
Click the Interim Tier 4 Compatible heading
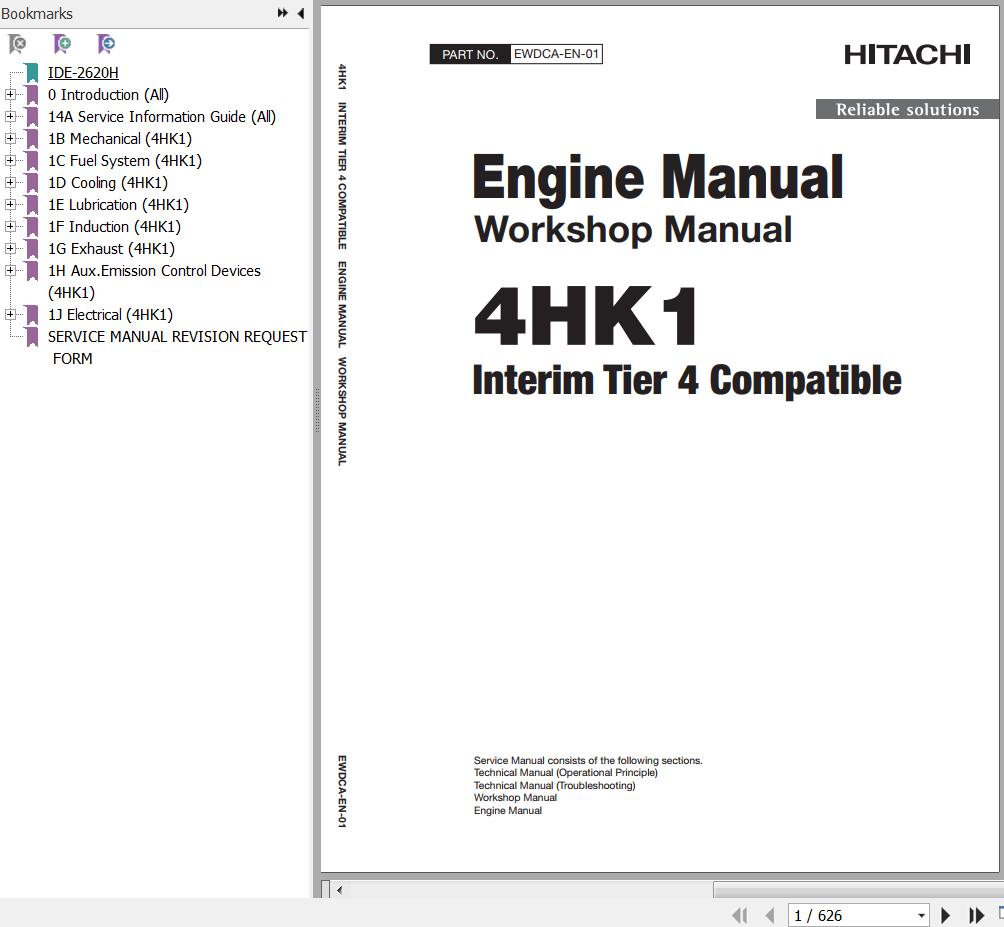point(687,380)
